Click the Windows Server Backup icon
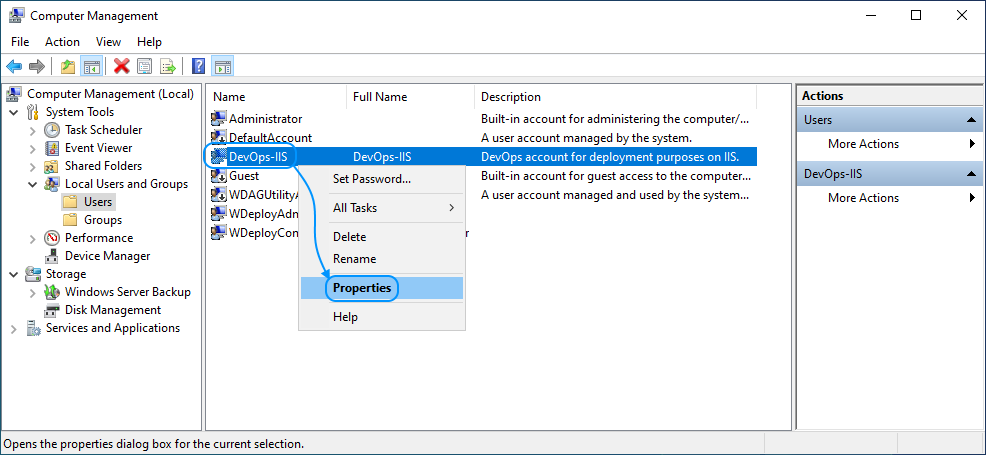 click(52, 292)
